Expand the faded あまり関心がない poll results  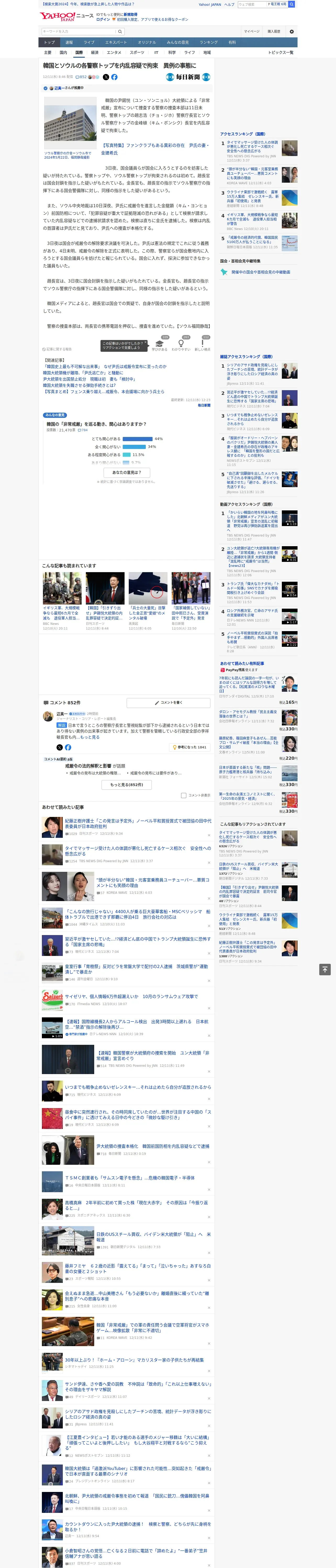point(116,462)
